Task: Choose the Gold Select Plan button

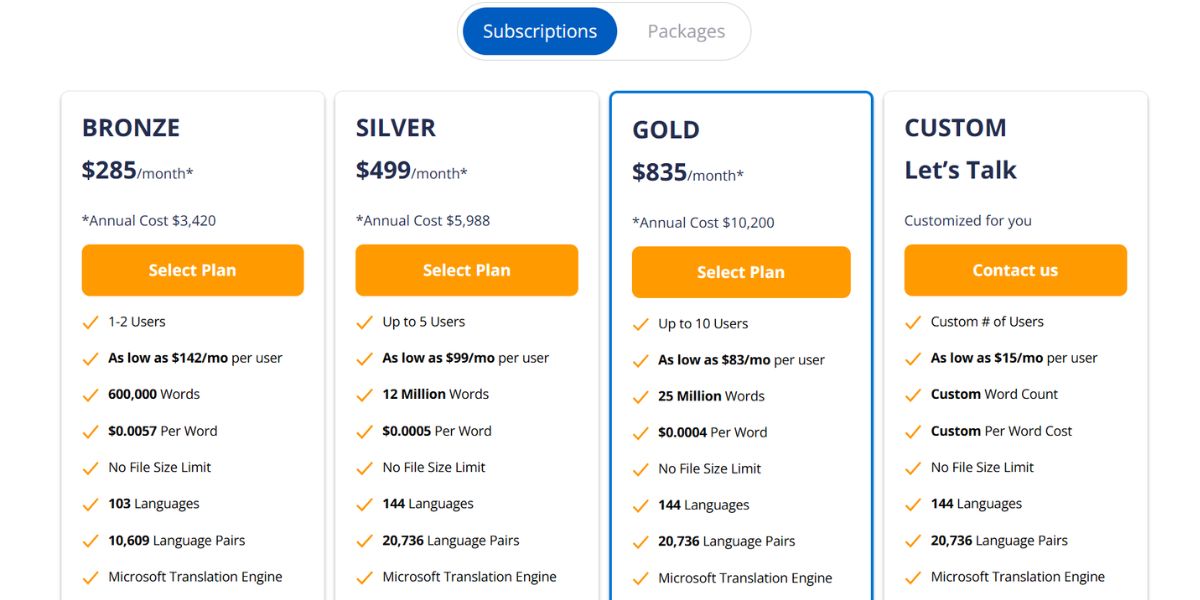Action: tap(741, 272)
